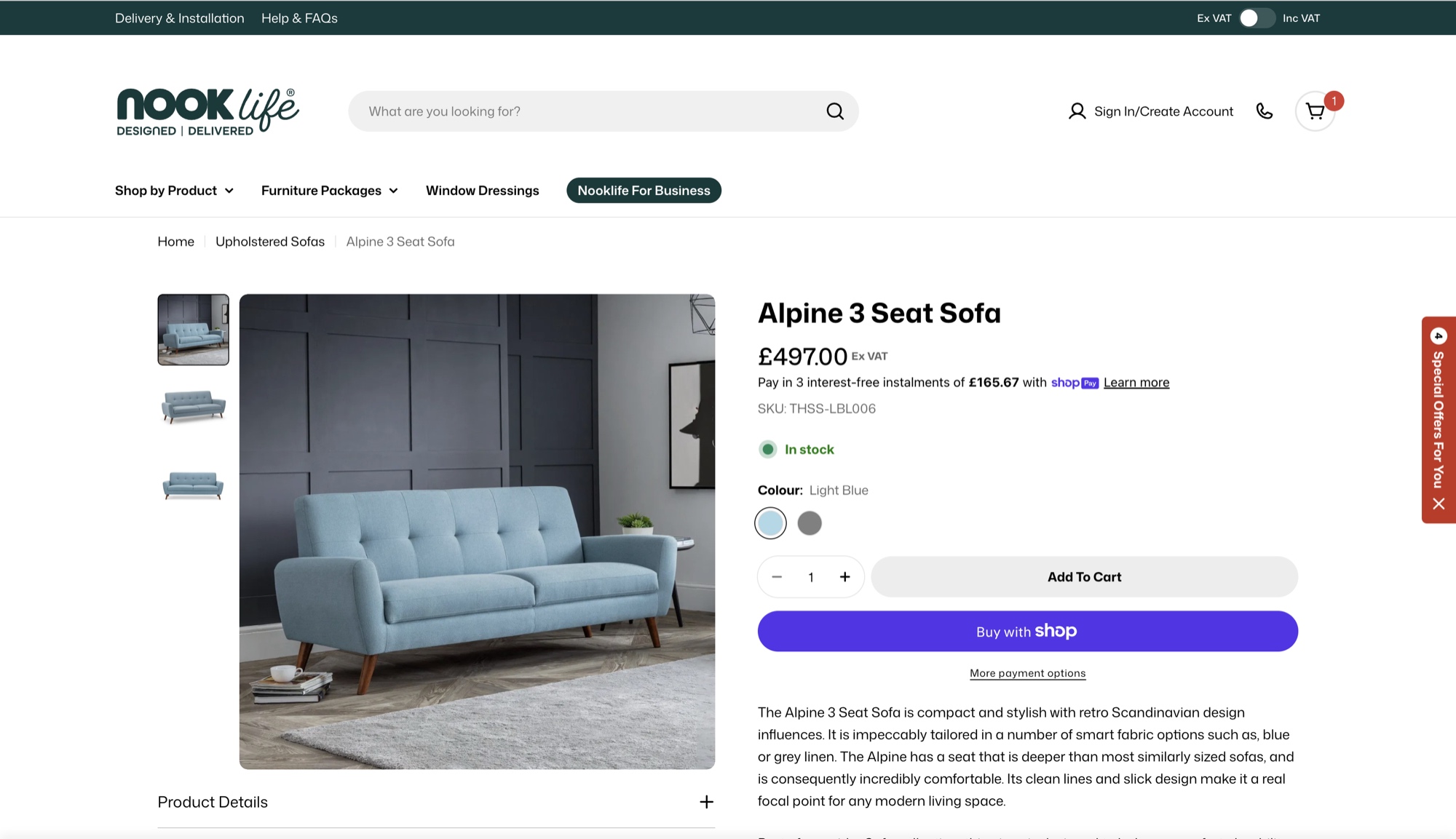Click the Add To Cart button
The image size is (1456, 839).
pyautogui.click(x=1084, y=577)
